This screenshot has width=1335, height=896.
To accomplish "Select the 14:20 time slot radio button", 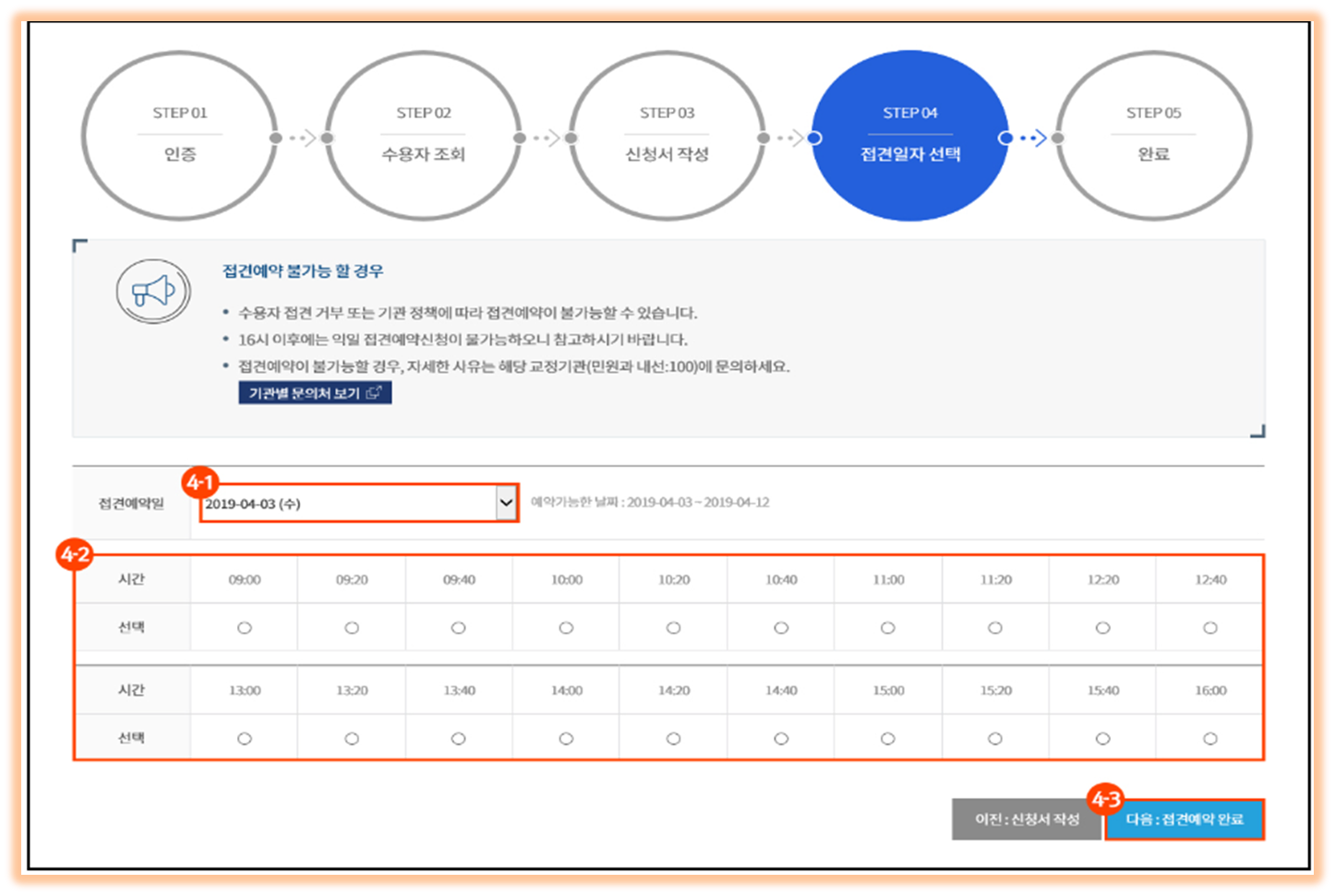I will pos(673,738).
